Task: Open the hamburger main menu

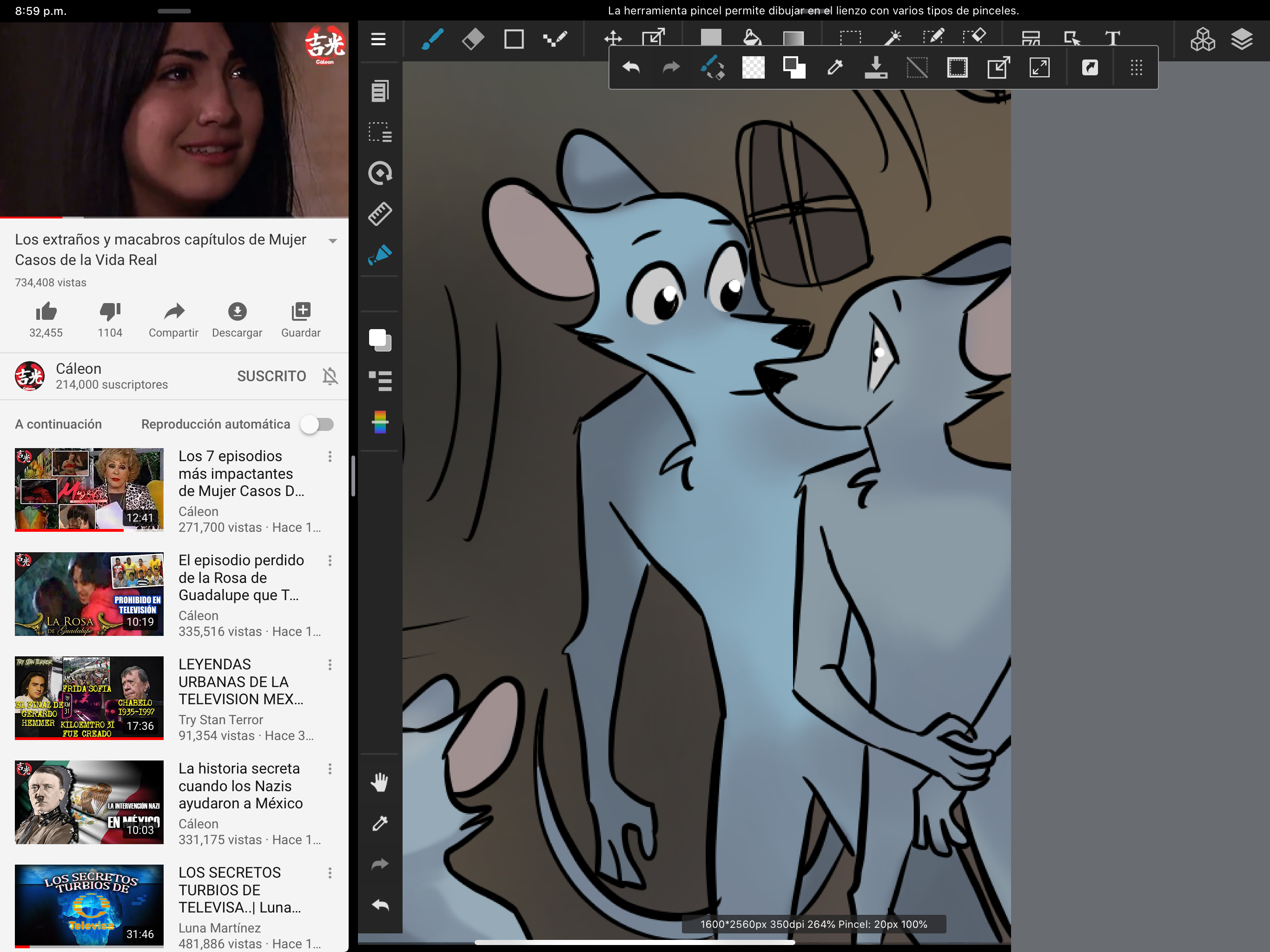Action: click(378, 39)
